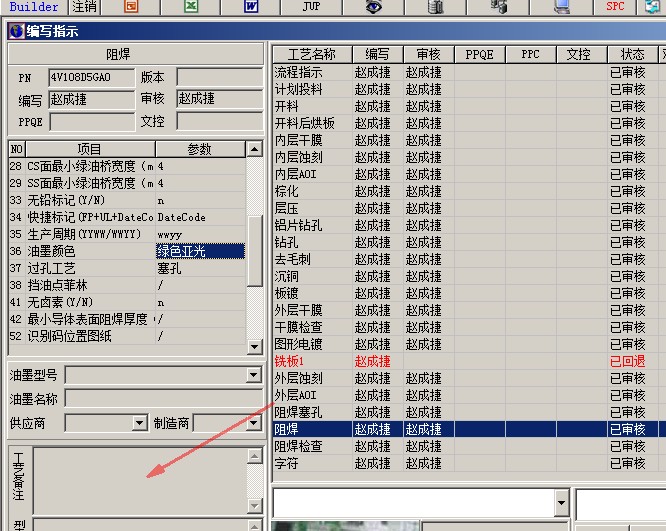Open the Word export toolbar icon

[251, 6]
